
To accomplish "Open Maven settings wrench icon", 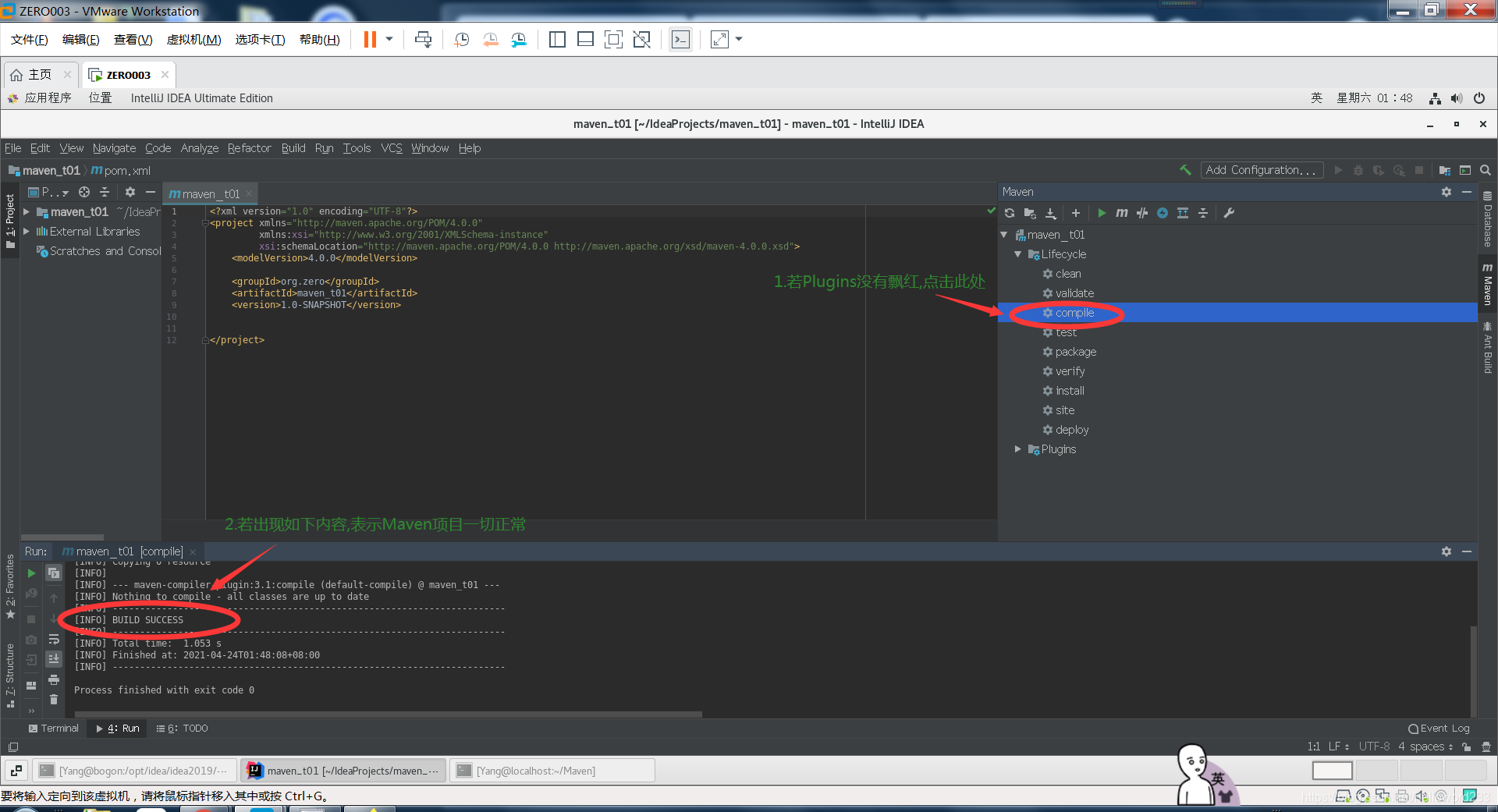I will (x=1229, y=213).
